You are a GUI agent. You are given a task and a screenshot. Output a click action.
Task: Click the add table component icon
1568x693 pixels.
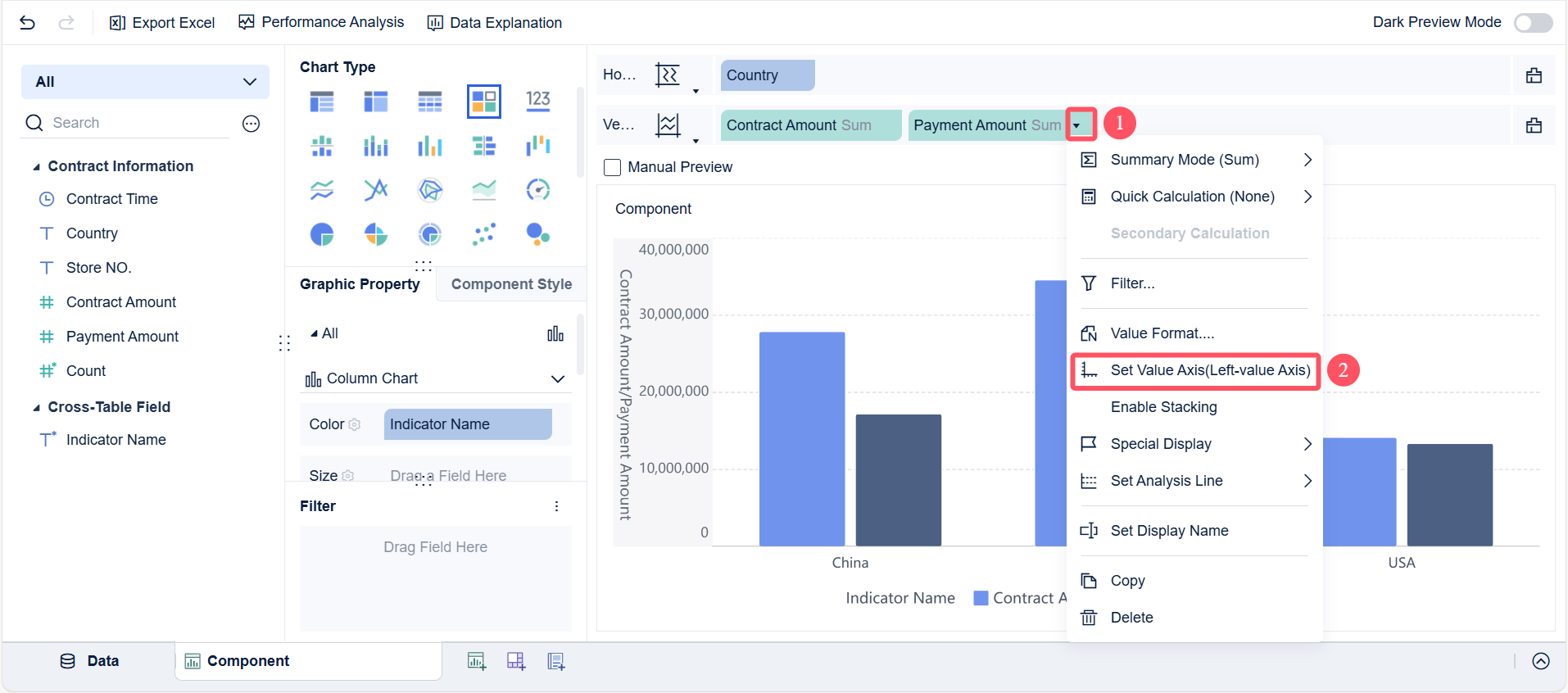point(477,661)
